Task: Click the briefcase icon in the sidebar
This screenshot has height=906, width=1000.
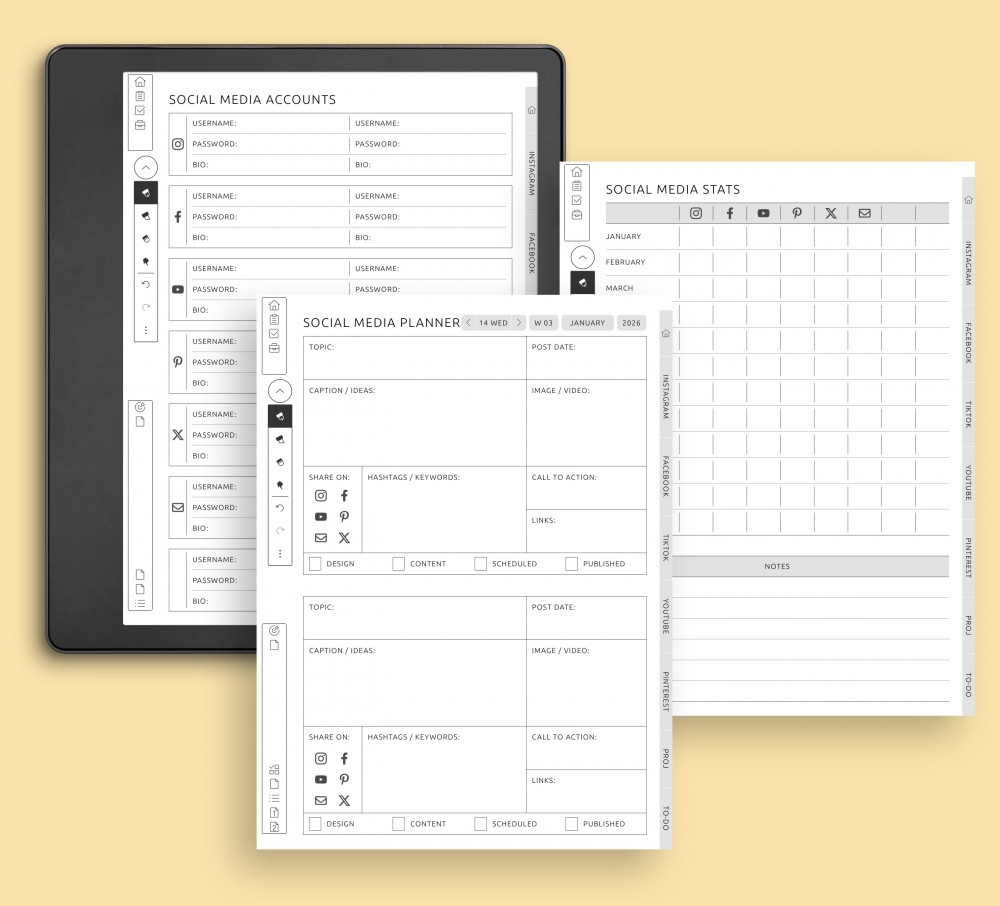Action: point(275,348)
